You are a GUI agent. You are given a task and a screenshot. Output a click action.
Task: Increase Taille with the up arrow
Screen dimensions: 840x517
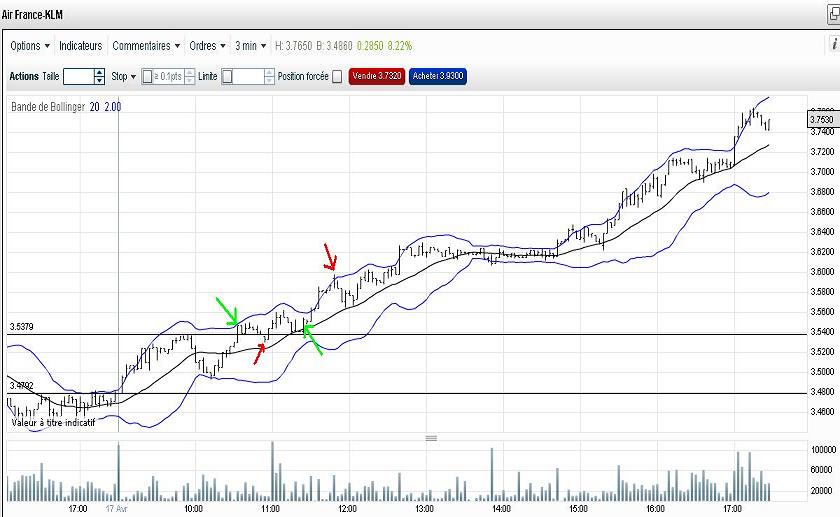[100, 73]
